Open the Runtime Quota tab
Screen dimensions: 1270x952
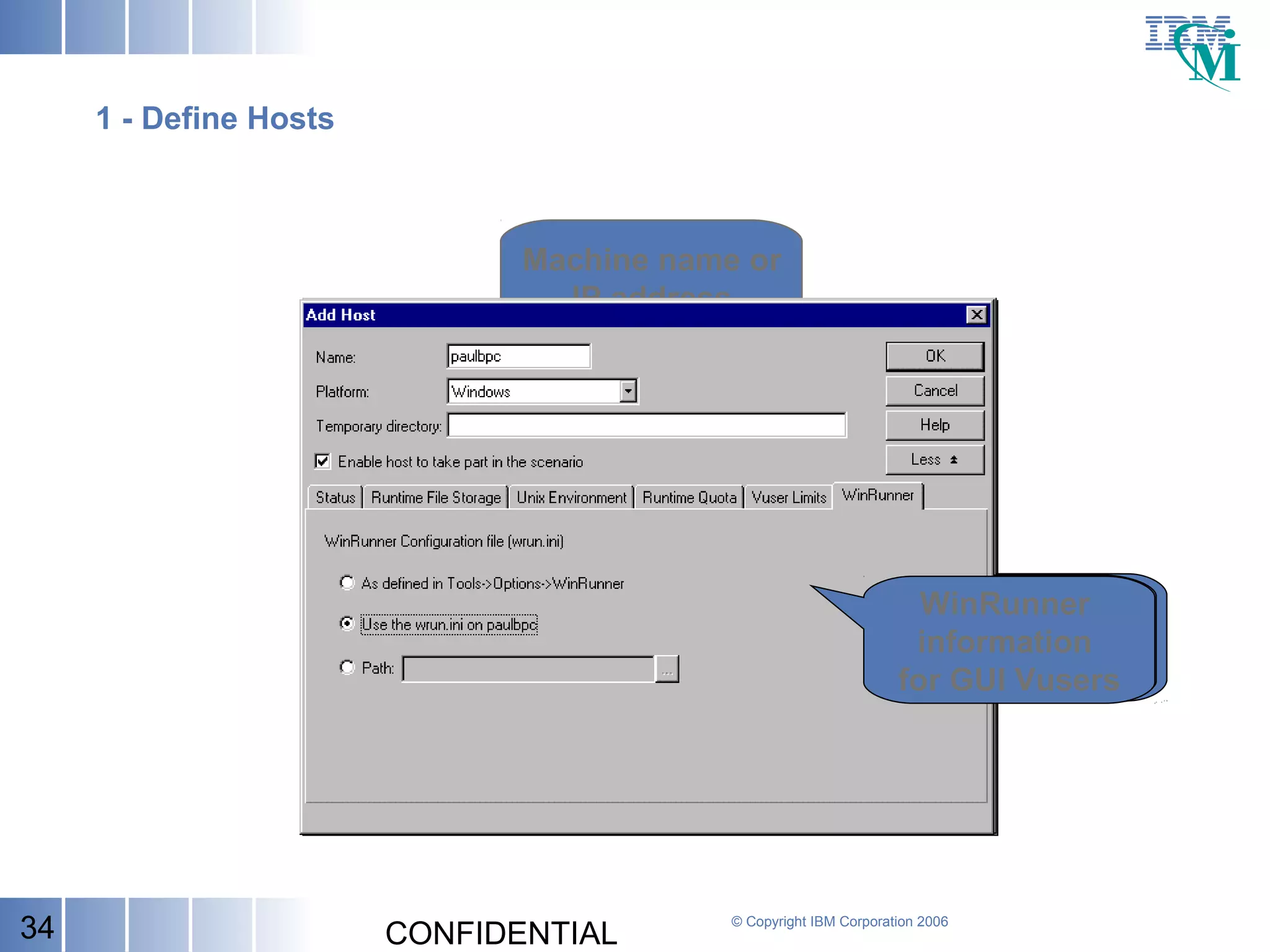click(x=689, y=498)
